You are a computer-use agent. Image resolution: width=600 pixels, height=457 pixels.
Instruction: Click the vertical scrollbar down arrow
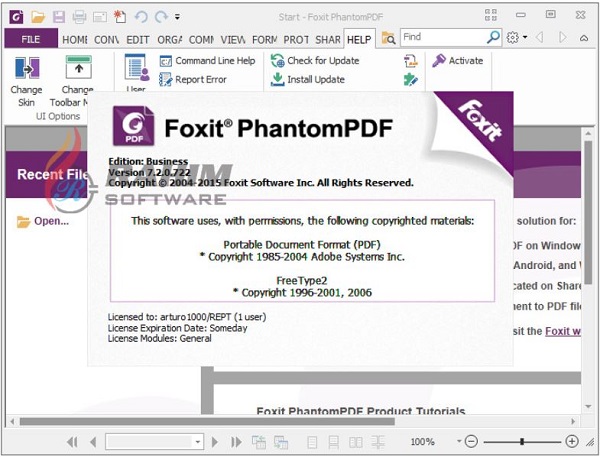[x=588, y=406]
